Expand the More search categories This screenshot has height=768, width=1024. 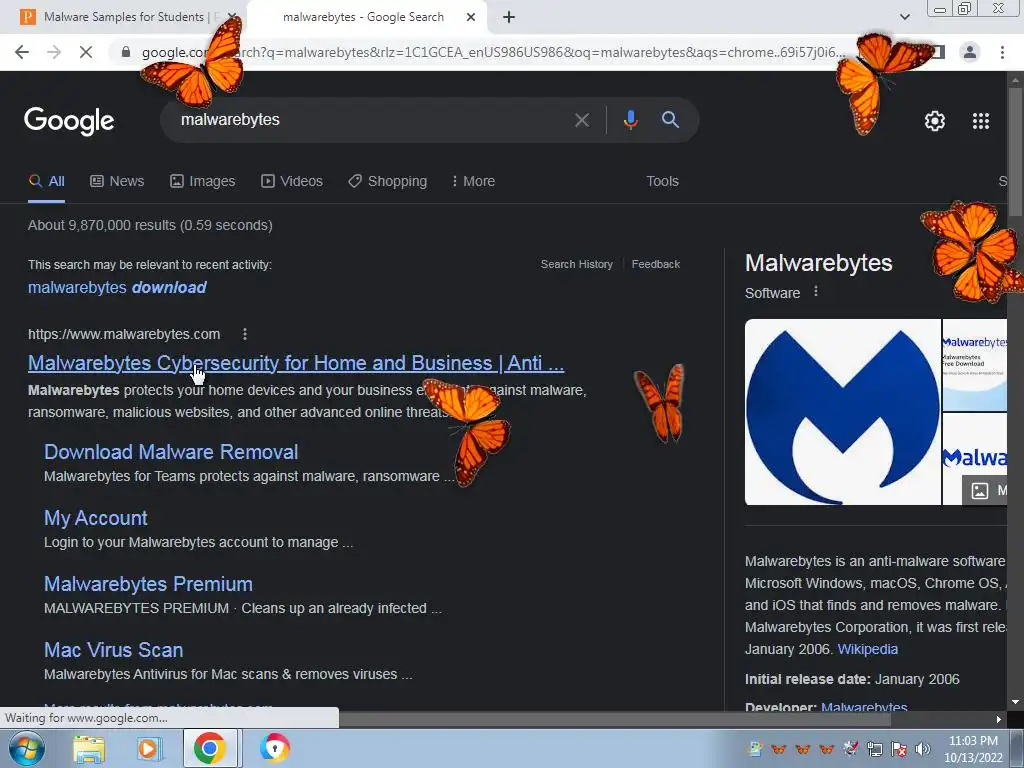pos(473,182)
